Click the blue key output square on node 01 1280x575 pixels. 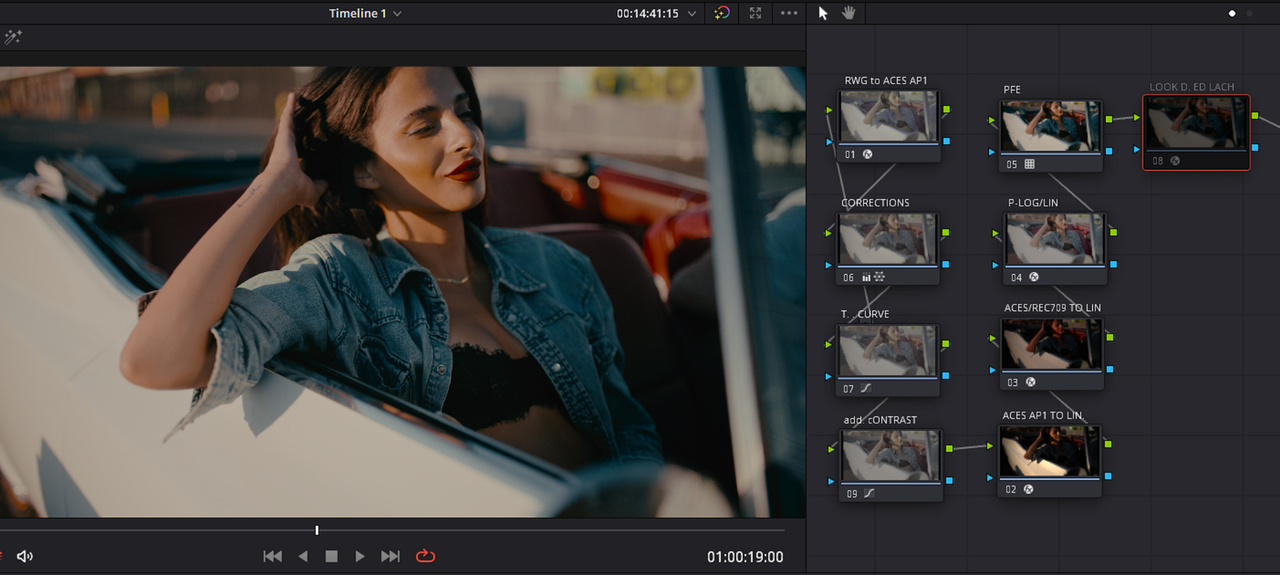(946, 141)
